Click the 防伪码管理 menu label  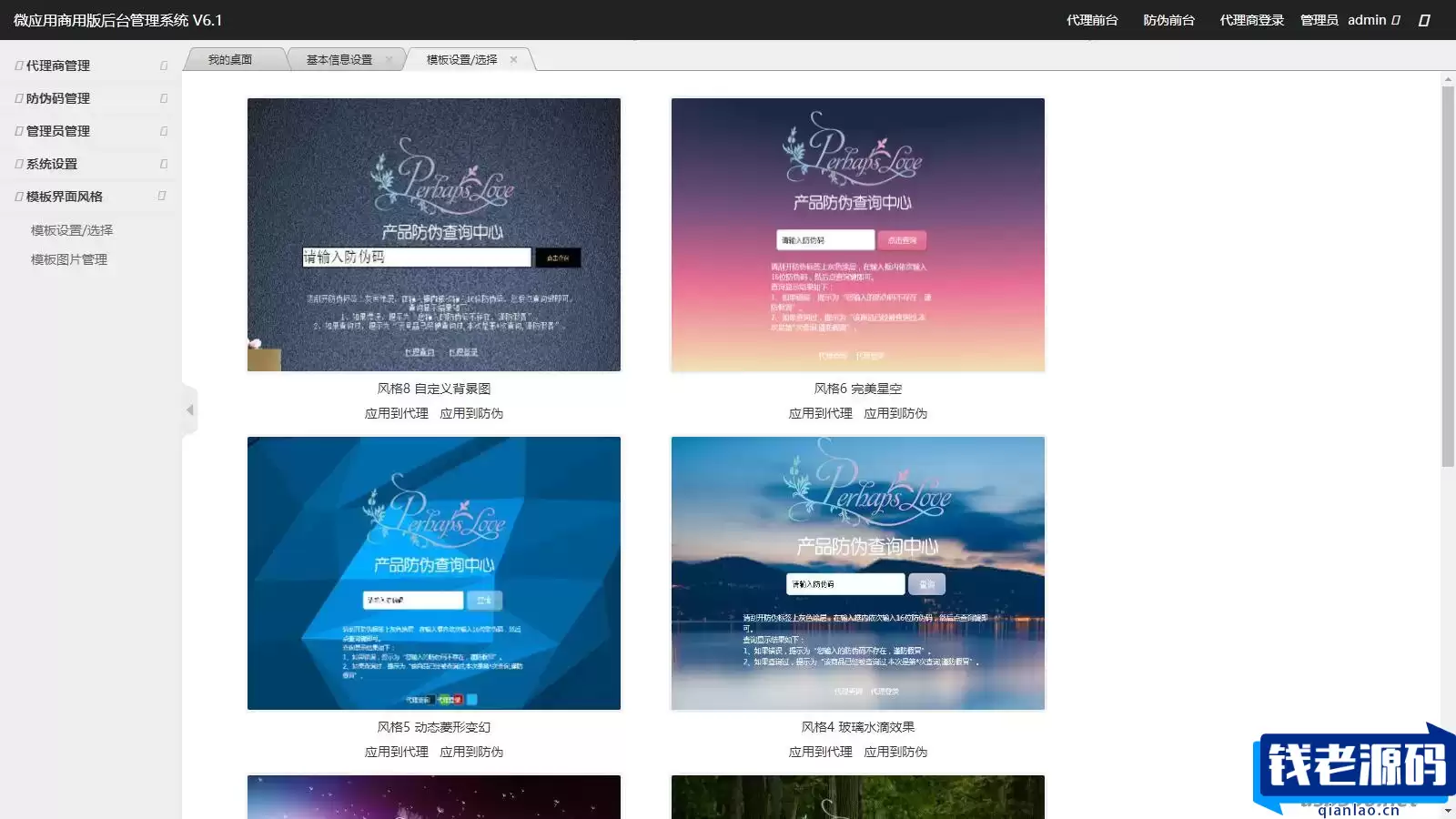click(58, 98)
